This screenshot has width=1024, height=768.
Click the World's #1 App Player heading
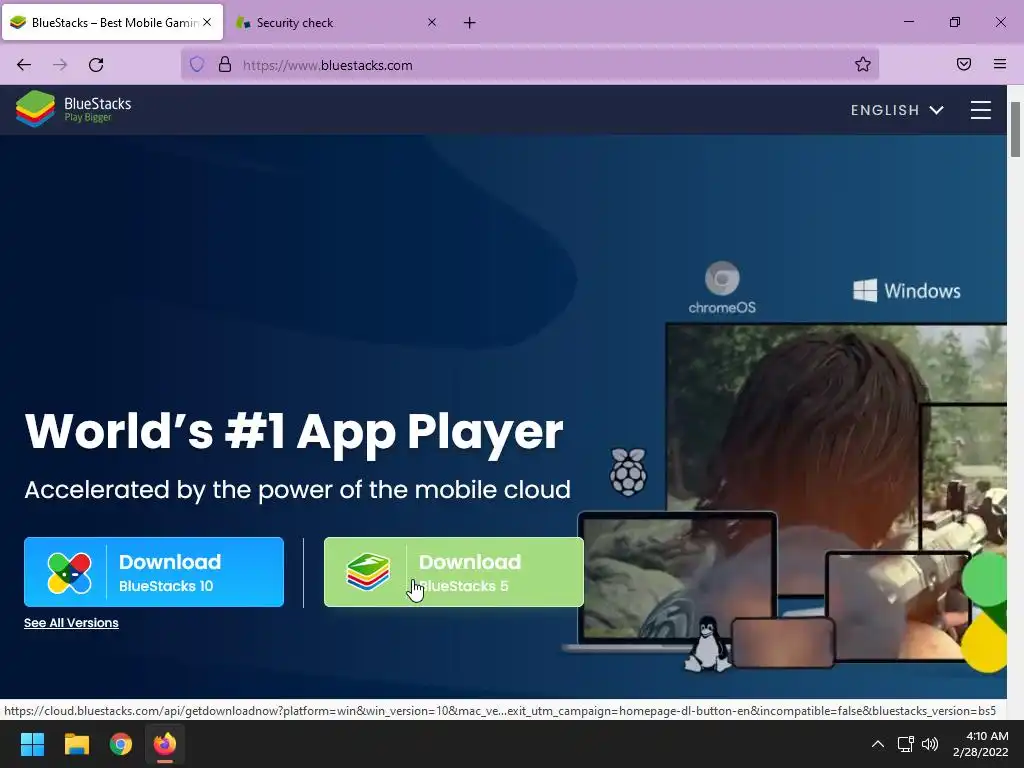294,432
